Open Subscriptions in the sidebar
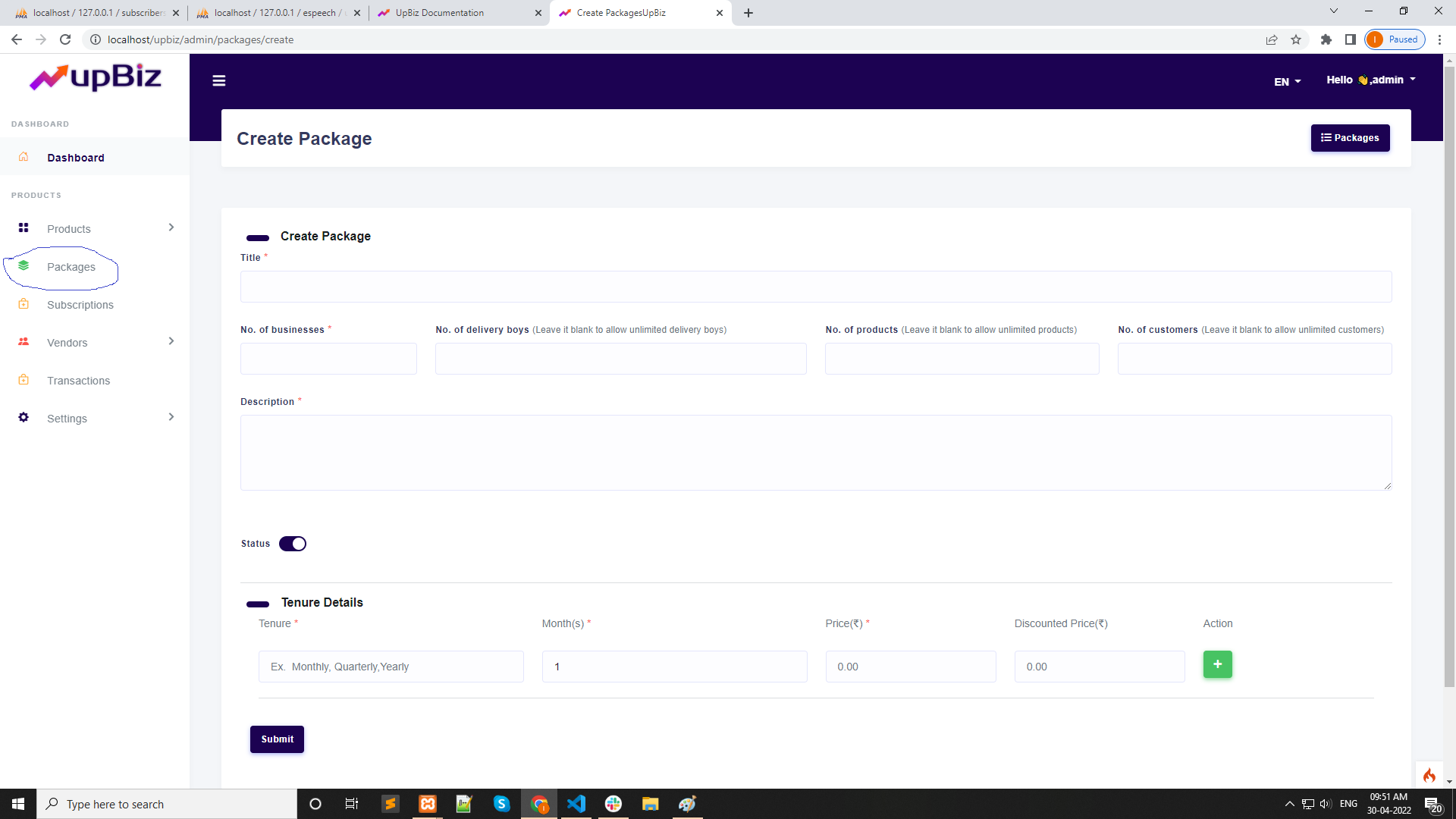The height and width of the screenshot is (819, 1456). (x=80, y=305)
